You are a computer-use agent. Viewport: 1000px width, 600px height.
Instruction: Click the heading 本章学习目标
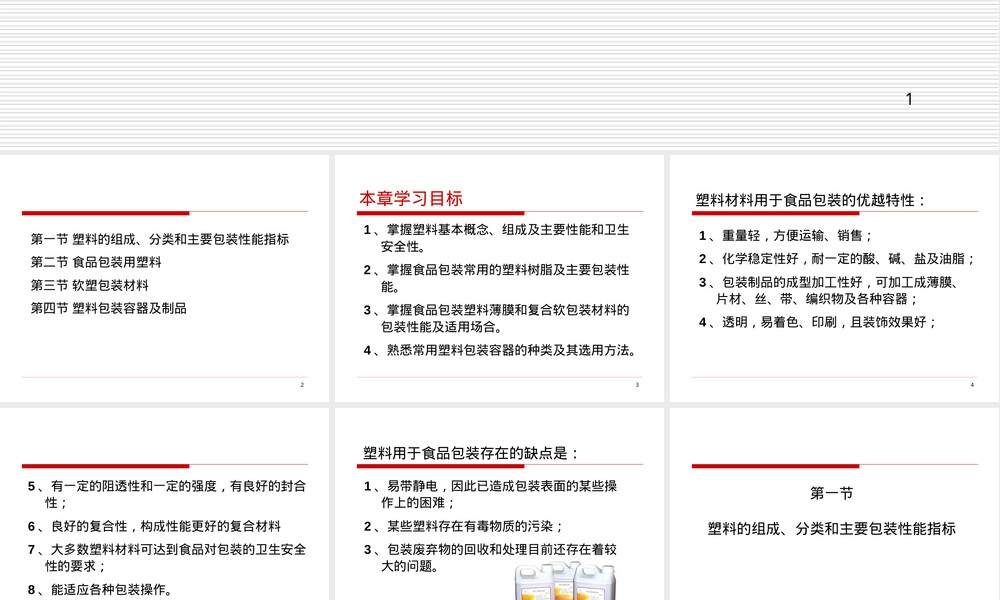pos(411,198)
